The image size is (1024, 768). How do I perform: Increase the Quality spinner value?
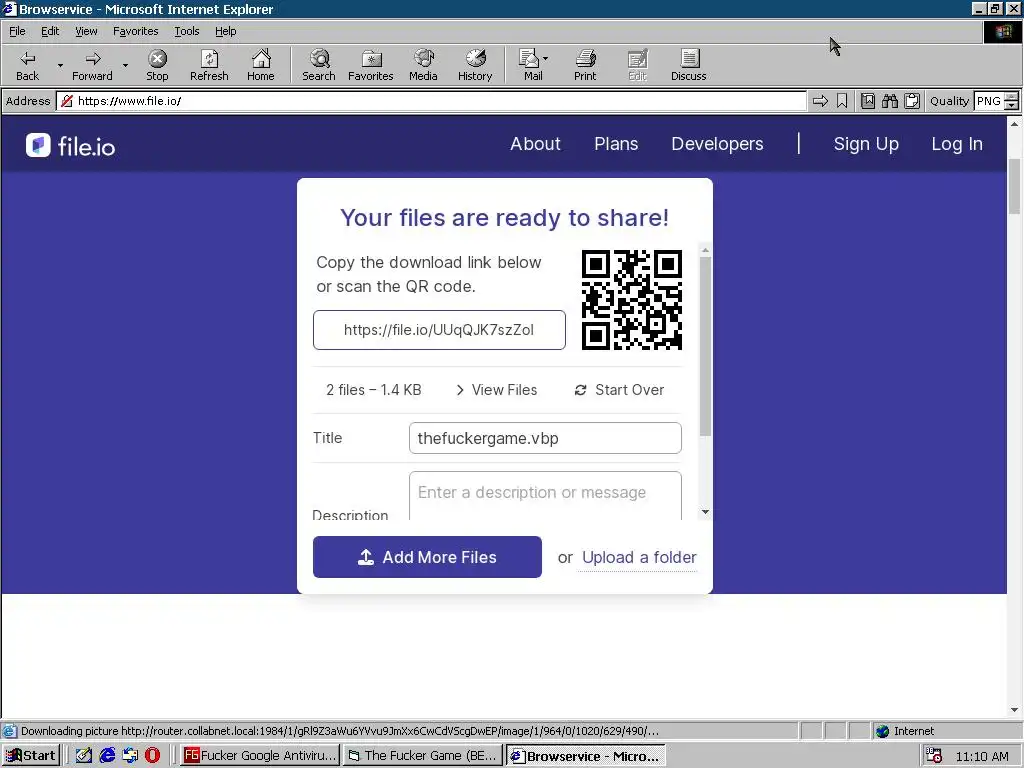(1012, 97)
